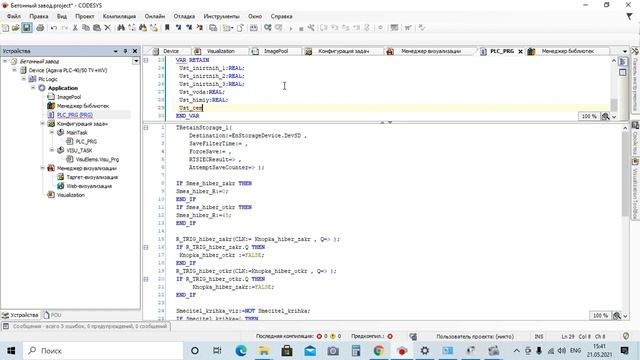The height and width of the screenshot is (360, 640).
Task: Close the PLC_PRG editor tab
Action: pos(520,51)
